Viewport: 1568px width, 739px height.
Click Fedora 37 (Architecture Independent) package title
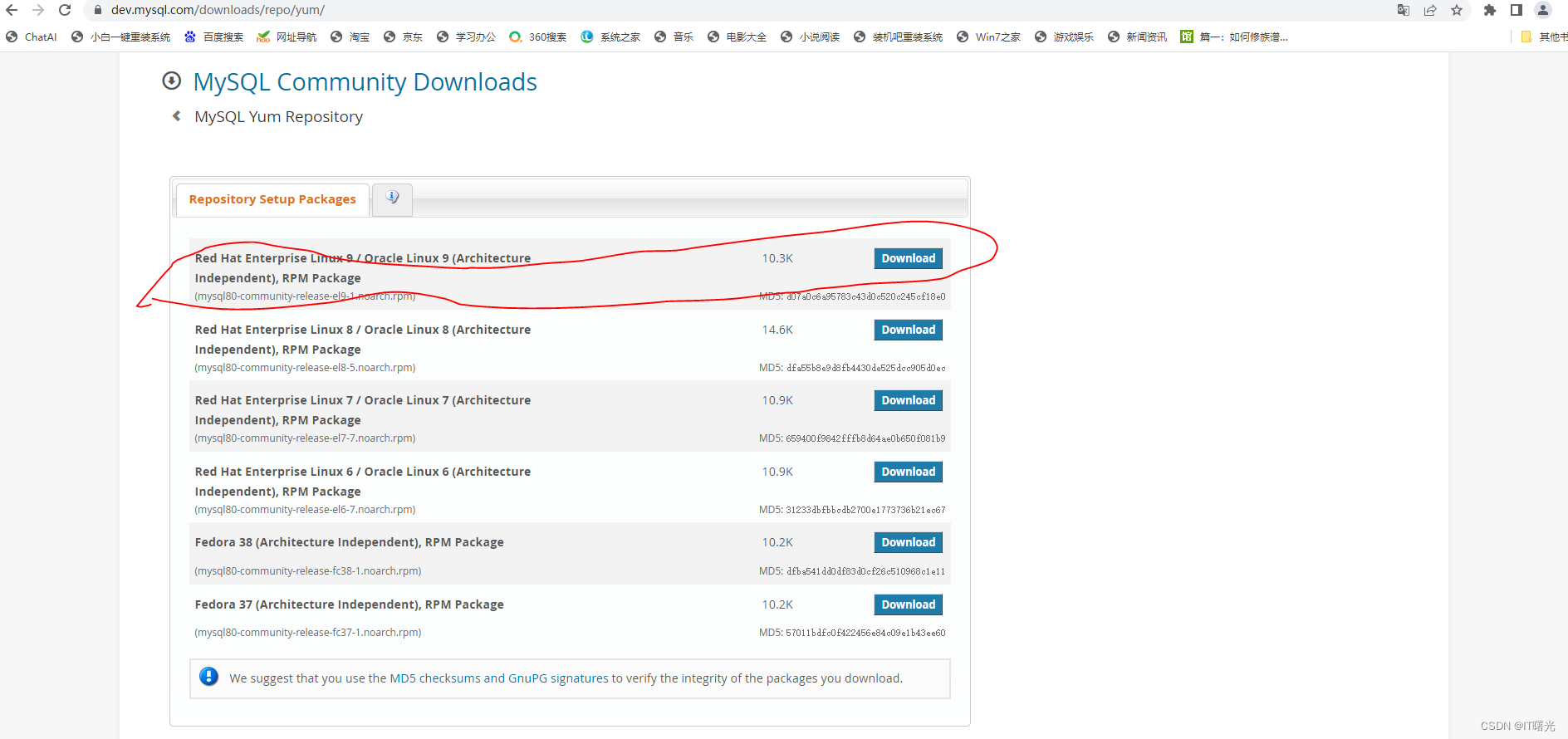[x=349, y=604]
